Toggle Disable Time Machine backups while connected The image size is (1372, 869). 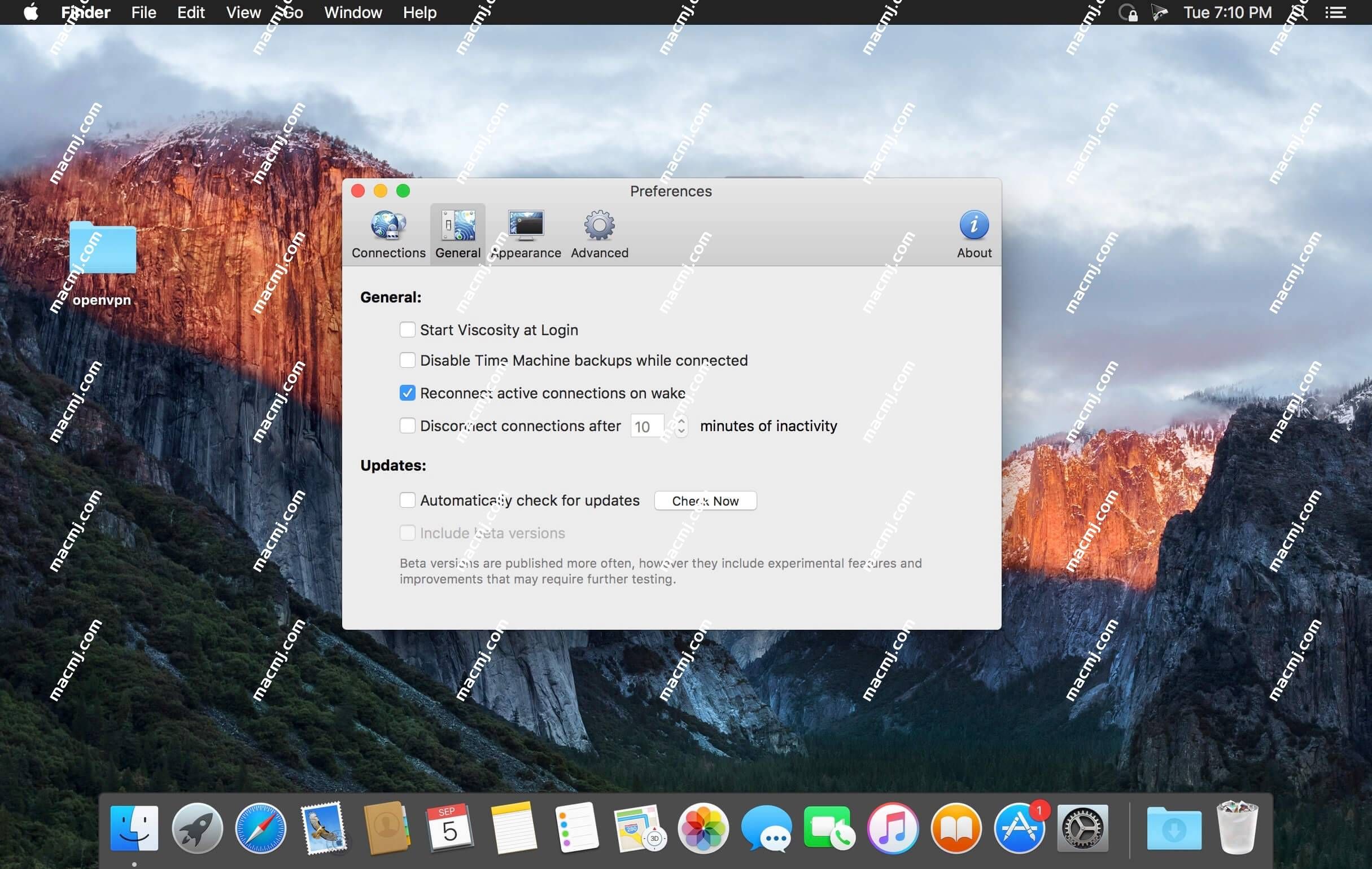(x=407, y=360)
